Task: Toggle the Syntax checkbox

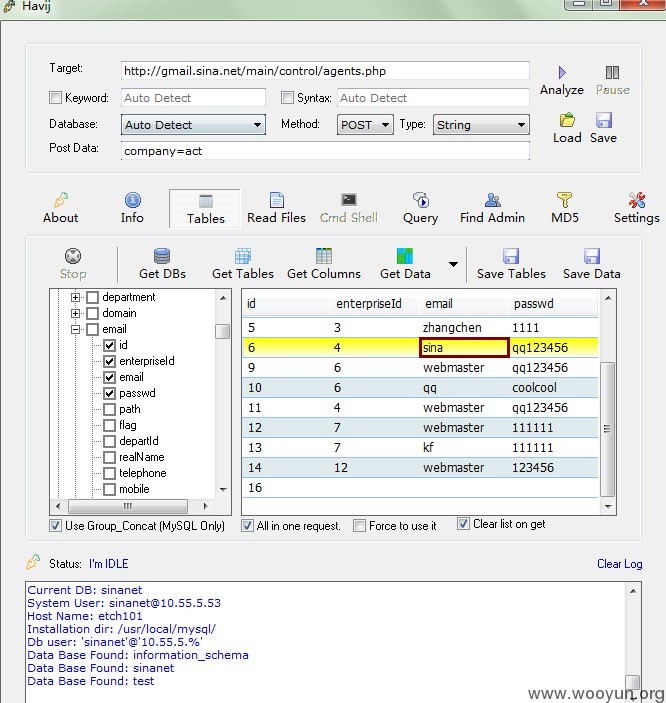Action: (x=287, y=97)
